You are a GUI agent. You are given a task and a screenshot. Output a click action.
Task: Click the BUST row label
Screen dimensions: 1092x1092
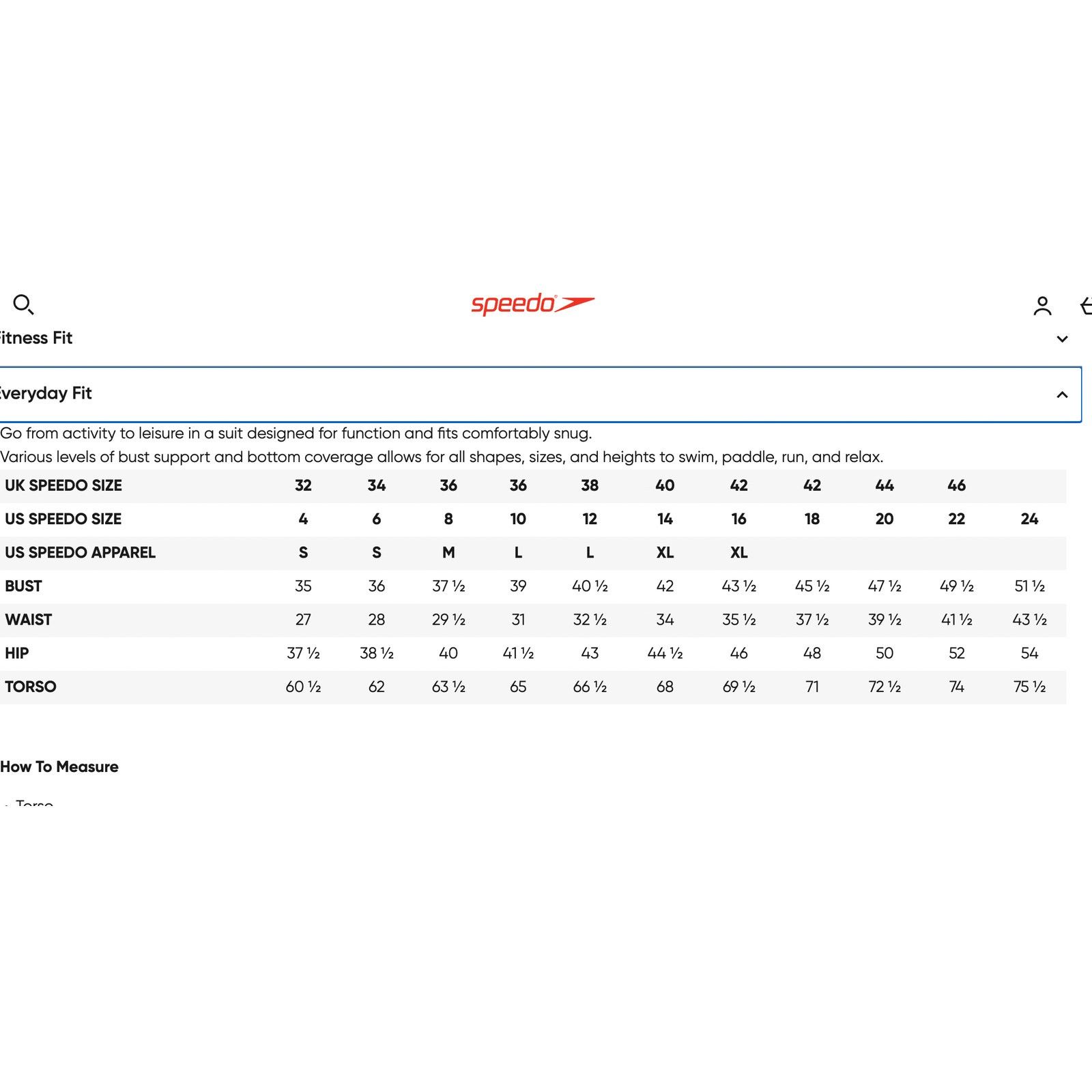pyautogui.click(x=23, y=586)
